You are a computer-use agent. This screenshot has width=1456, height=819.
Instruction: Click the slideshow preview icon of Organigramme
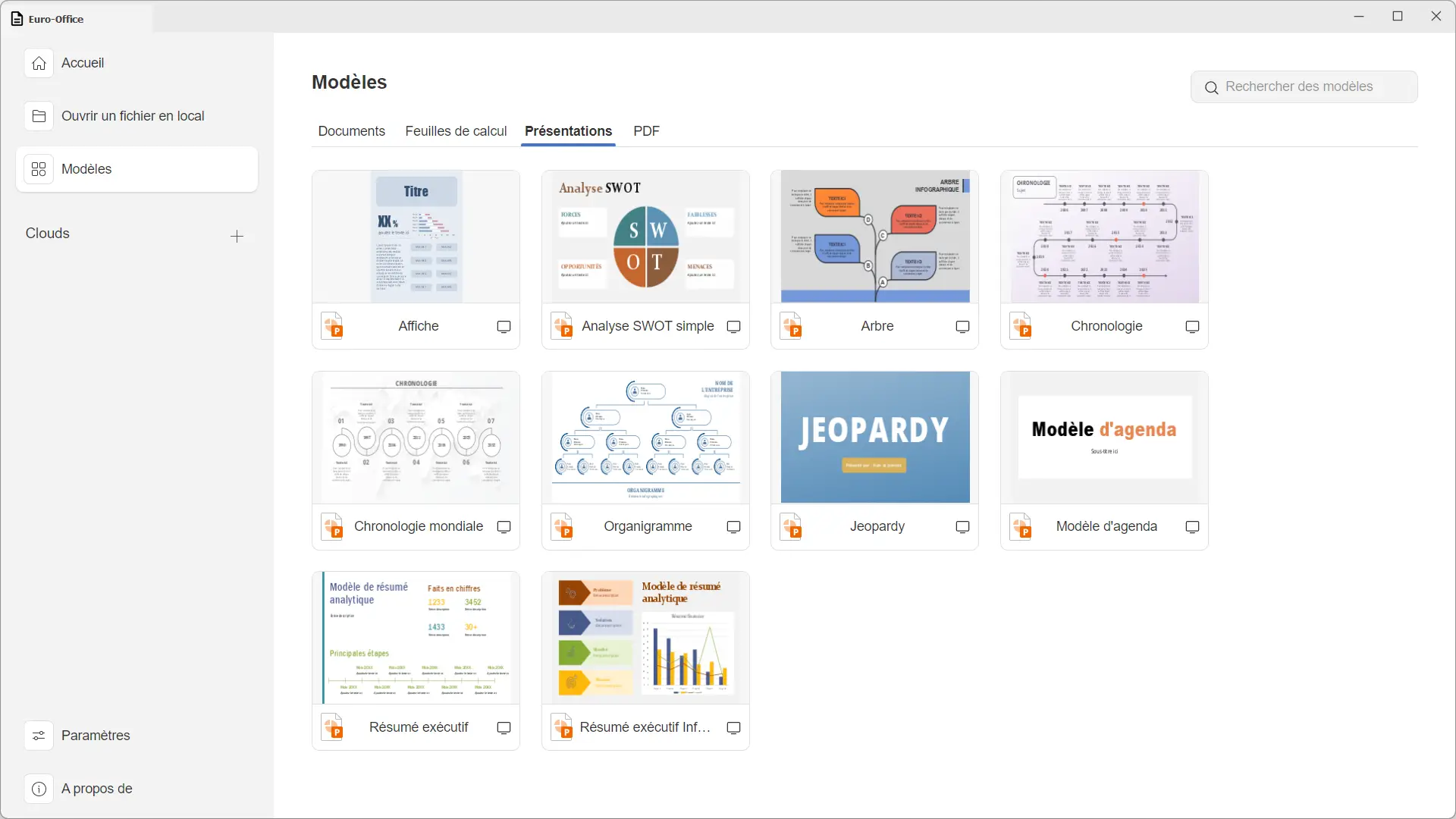[733, 527]
